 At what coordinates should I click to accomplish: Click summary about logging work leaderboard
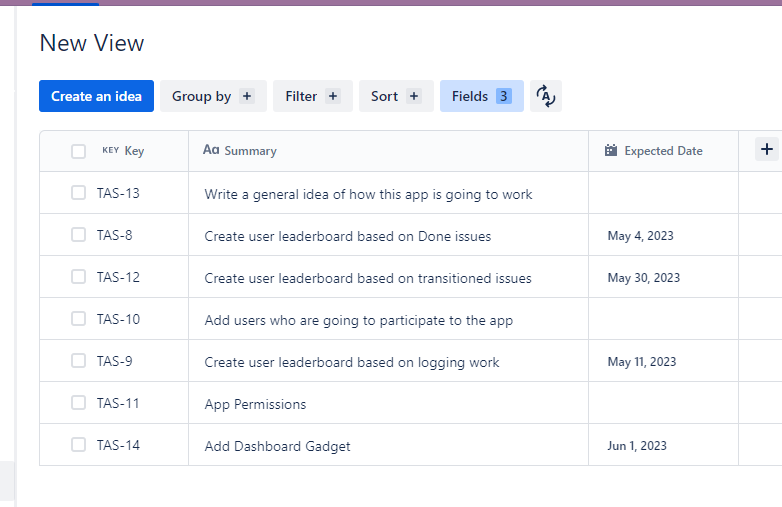coord(352,362)
